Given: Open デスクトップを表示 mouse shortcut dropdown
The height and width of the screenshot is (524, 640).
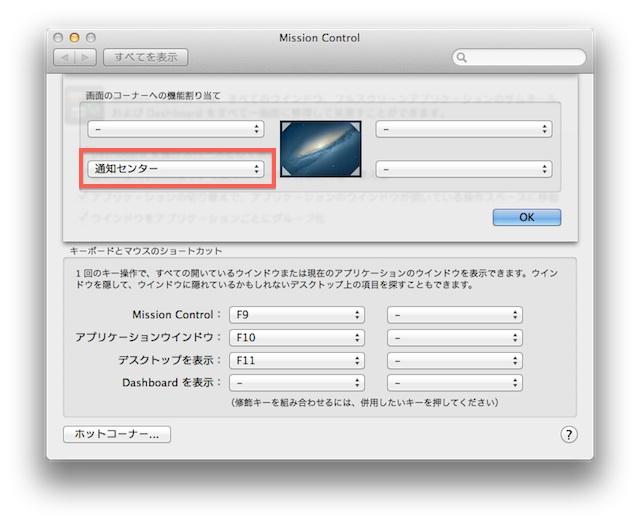Looking at the screenshot, I should pyautogui.click(x=455, y=360).
